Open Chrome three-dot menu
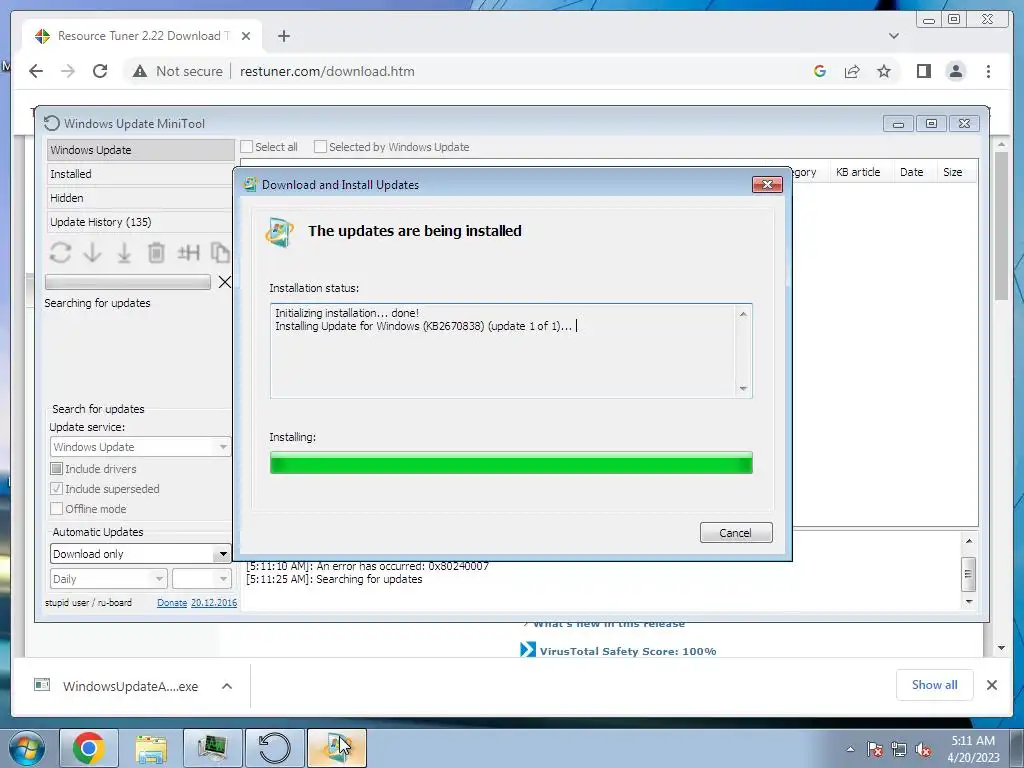This screenshot has width=1024, height=768. coord(988,71)
